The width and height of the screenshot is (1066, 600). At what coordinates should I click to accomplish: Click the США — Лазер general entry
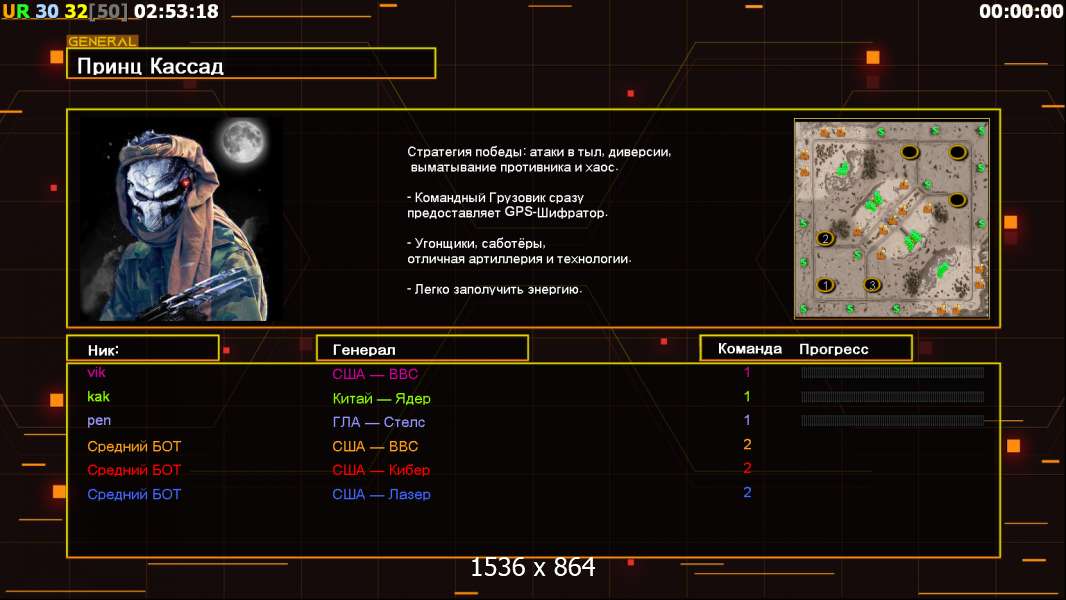click(381, 495)
